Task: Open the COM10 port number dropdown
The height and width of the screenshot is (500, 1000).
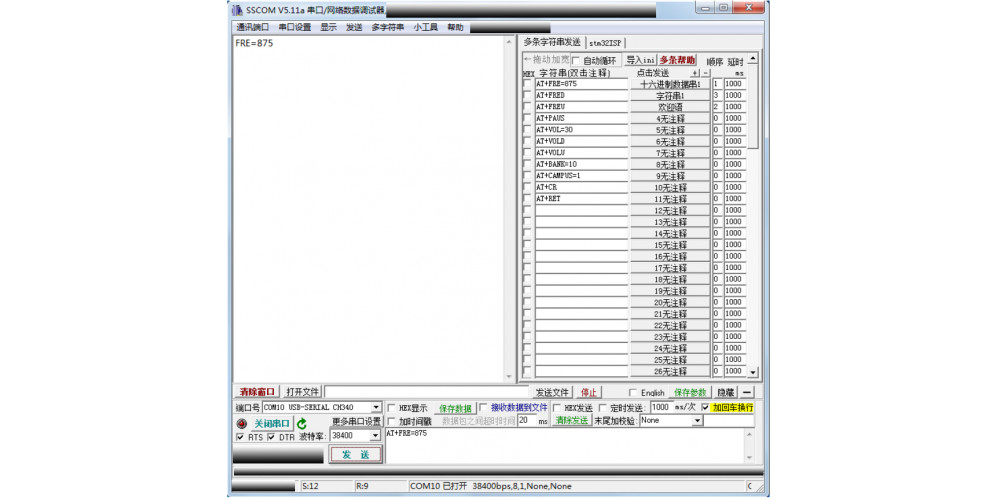Action: (x=376, y=408)
